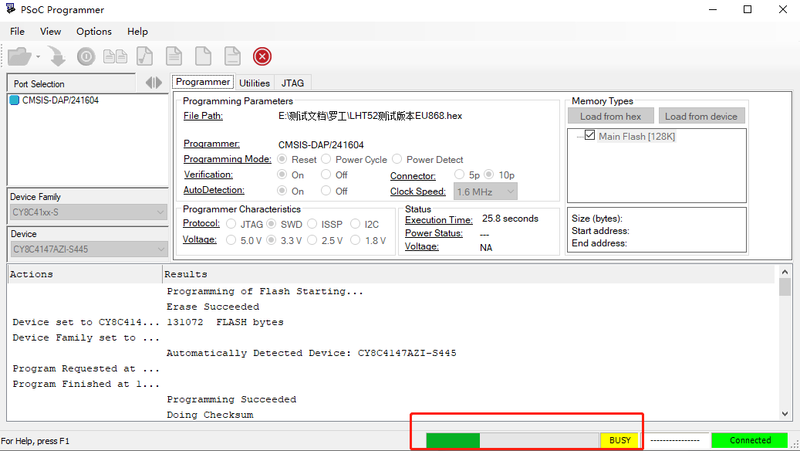Click the lined-document Read toolbar icon

[174, 56]
